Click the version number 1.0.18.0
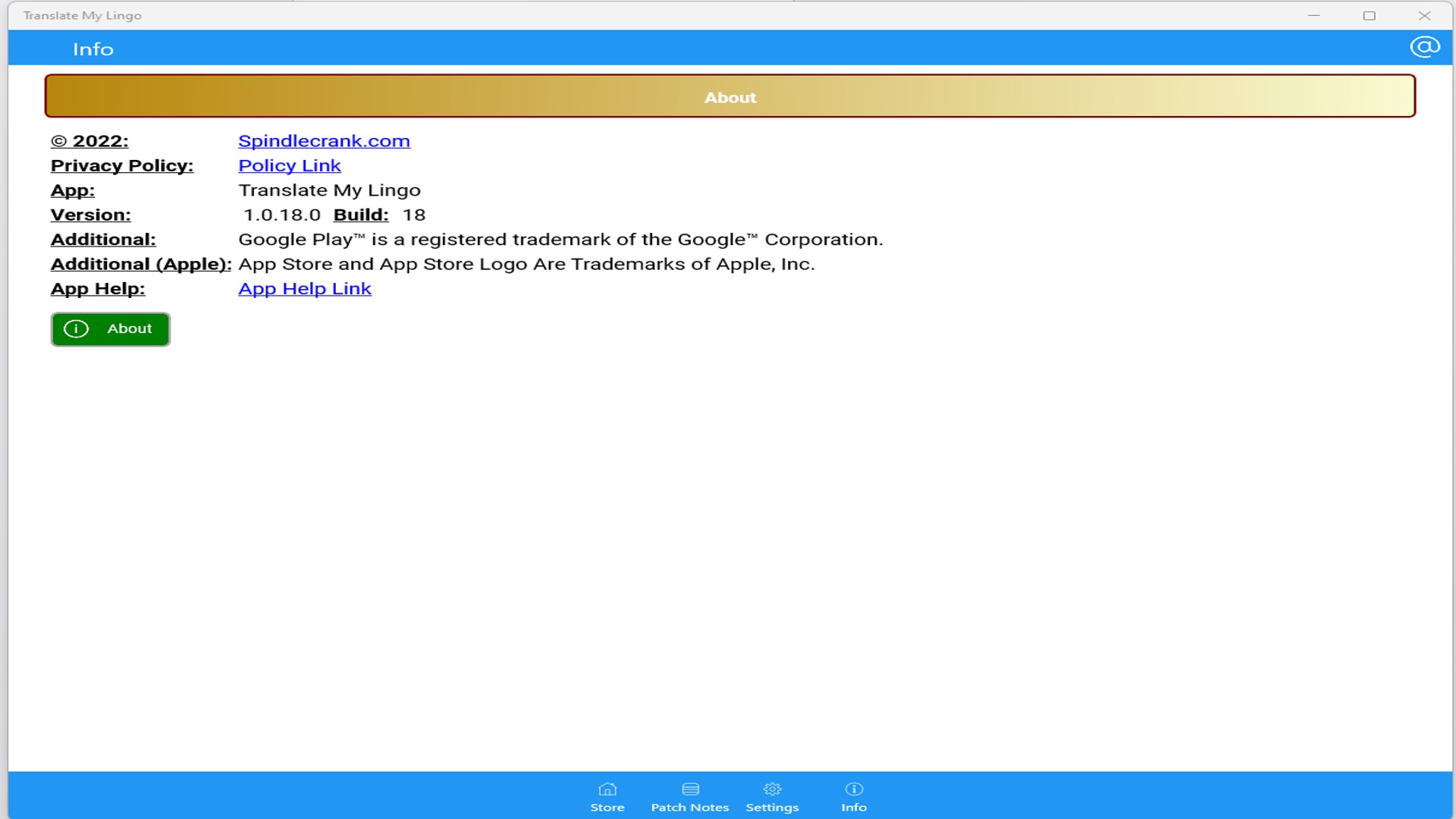 282,215
